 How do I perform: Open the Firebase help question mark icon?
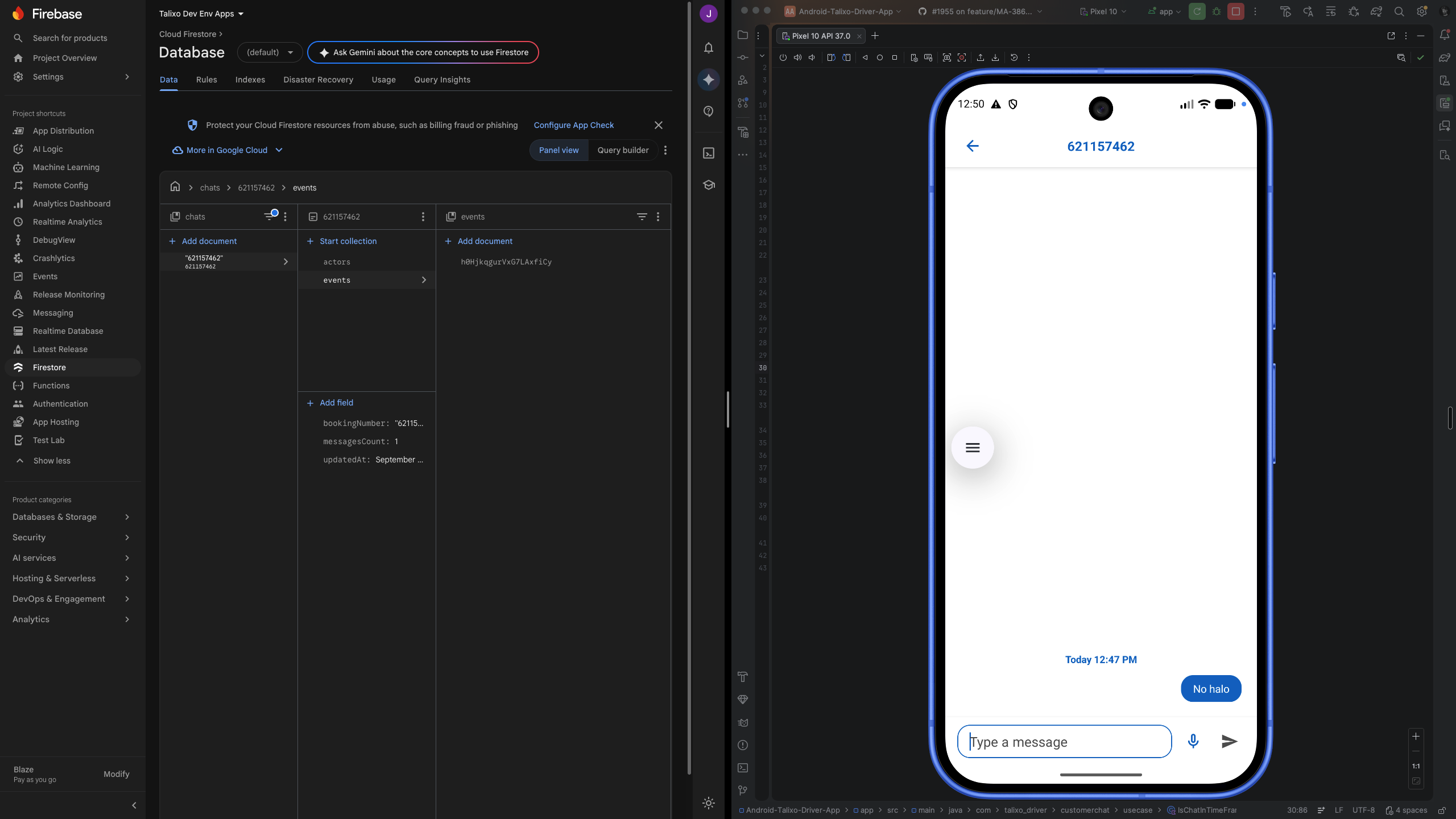click(x=709, y=111)
